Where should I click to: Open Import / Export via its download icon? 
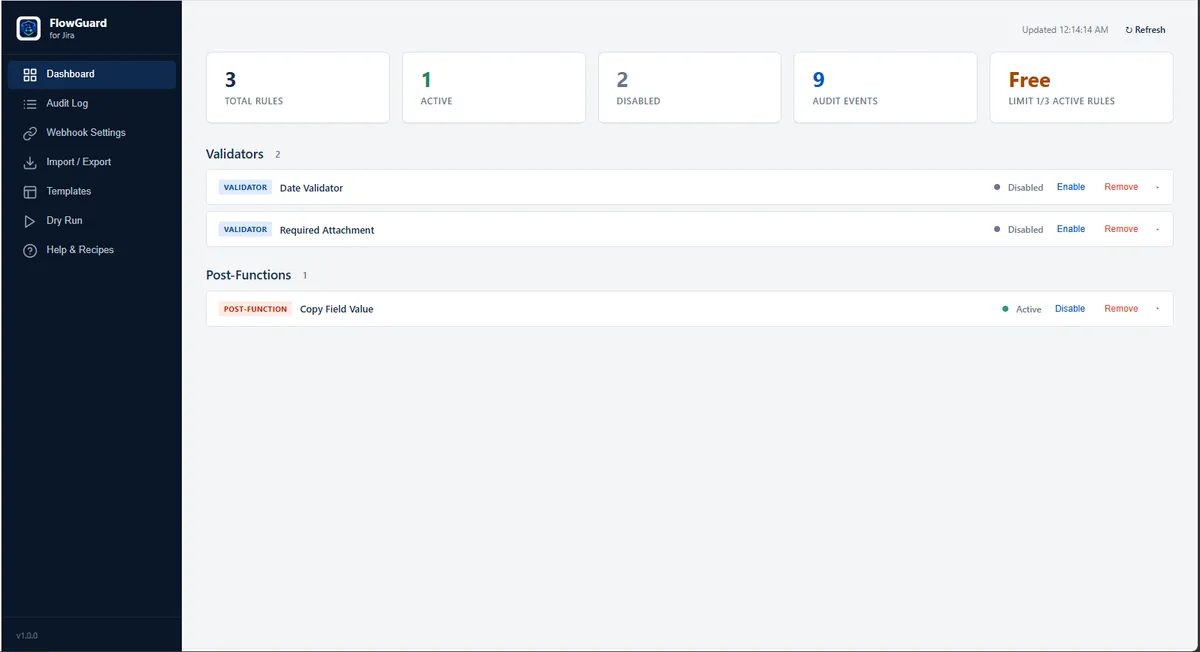click(x=30, y=162)
